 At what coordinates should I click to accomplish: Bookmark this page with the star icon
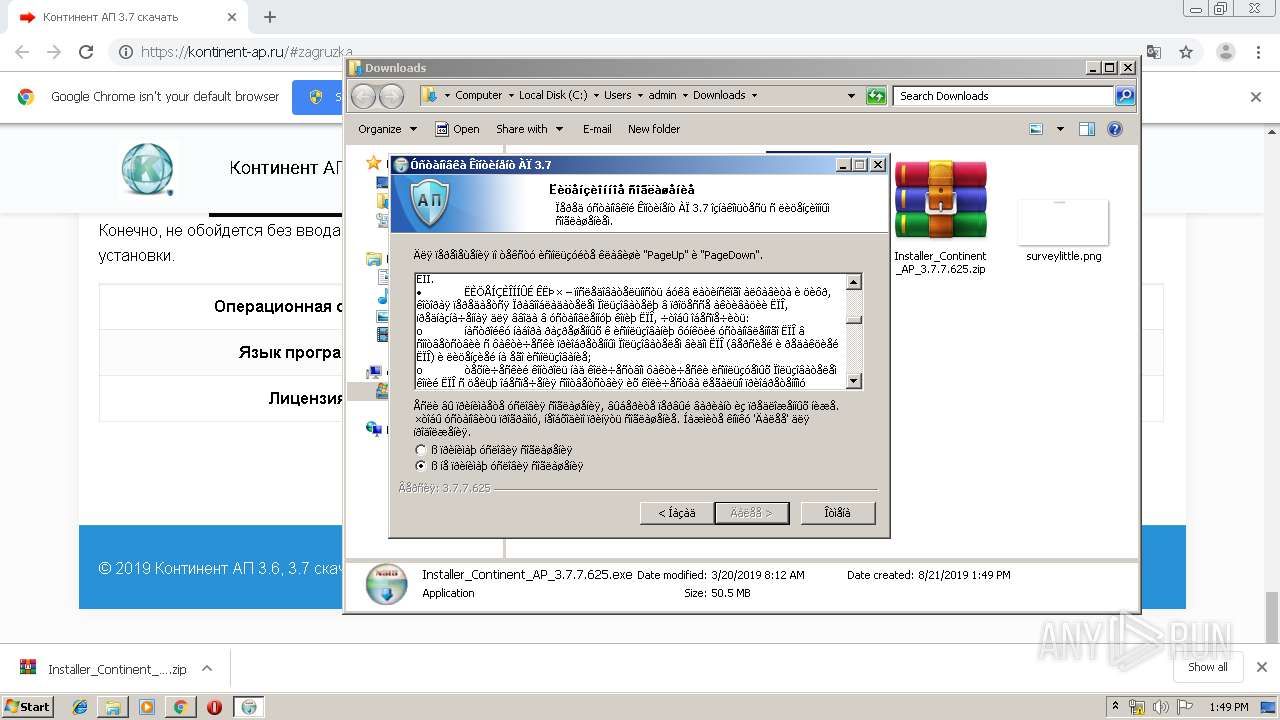1186,52
